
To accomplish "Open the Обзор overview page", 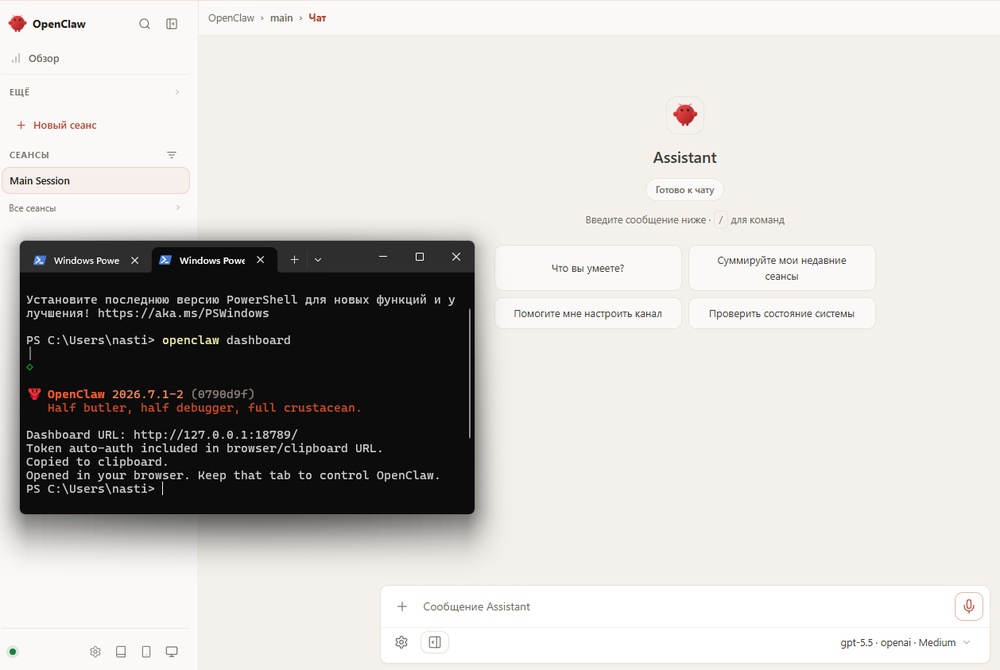I will (x=43, y=58).
